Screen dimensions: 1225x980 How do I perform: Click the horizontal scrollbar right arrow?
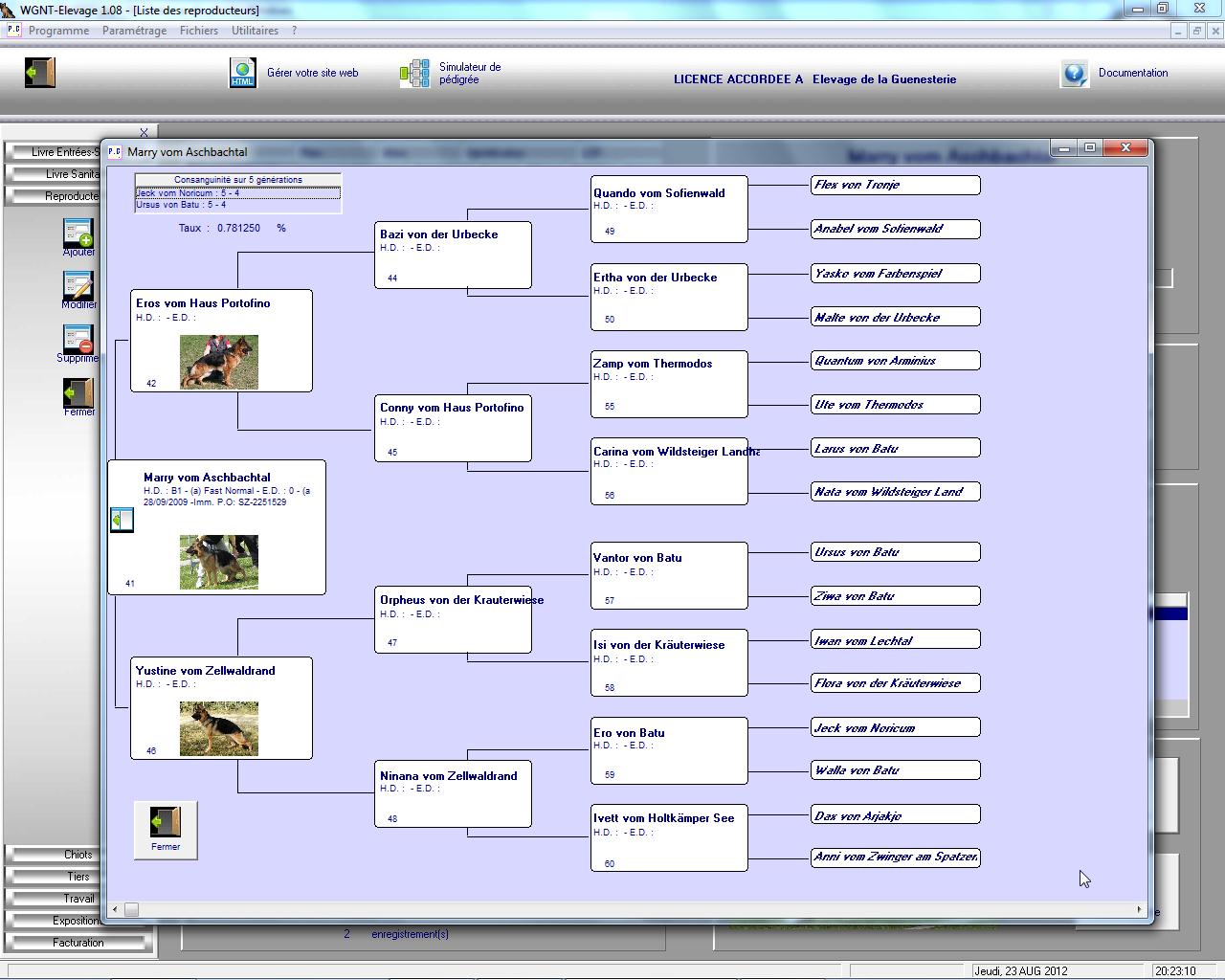click(x=1139, y=909)
